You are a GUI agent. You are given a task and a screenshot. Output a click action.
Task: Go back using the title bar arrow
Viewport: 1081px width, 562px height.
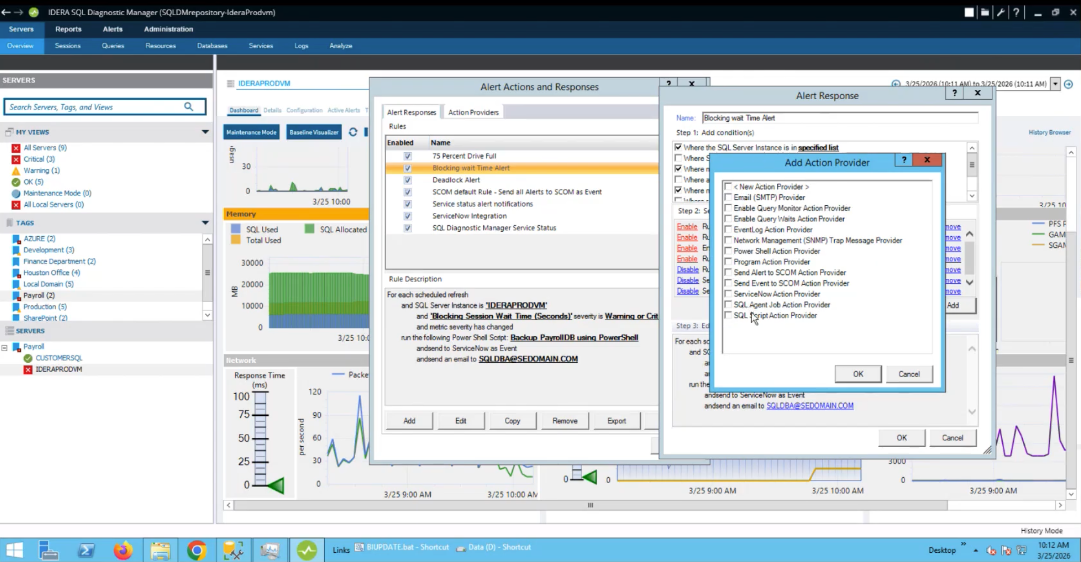pyautogui.click(x=6, y=12)
